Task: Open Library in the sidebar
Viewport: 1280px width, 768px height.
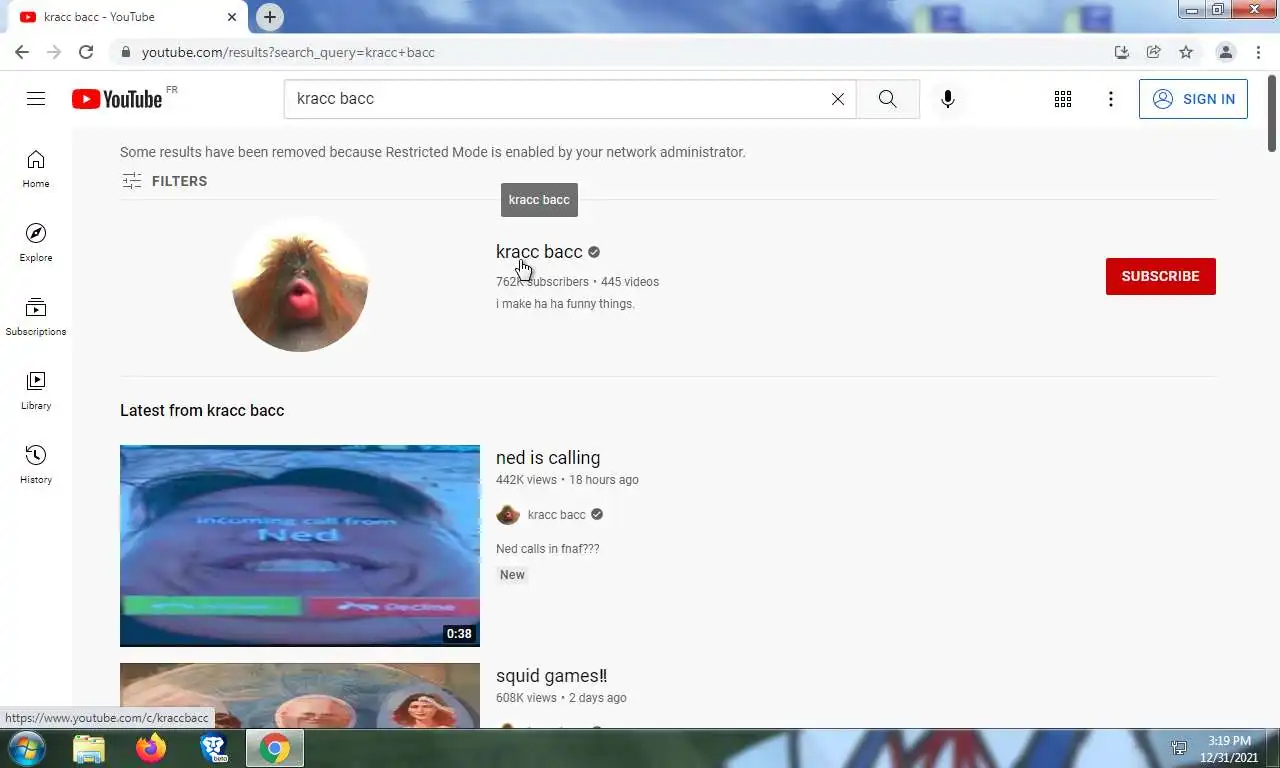Action: [x=36, y=391]
